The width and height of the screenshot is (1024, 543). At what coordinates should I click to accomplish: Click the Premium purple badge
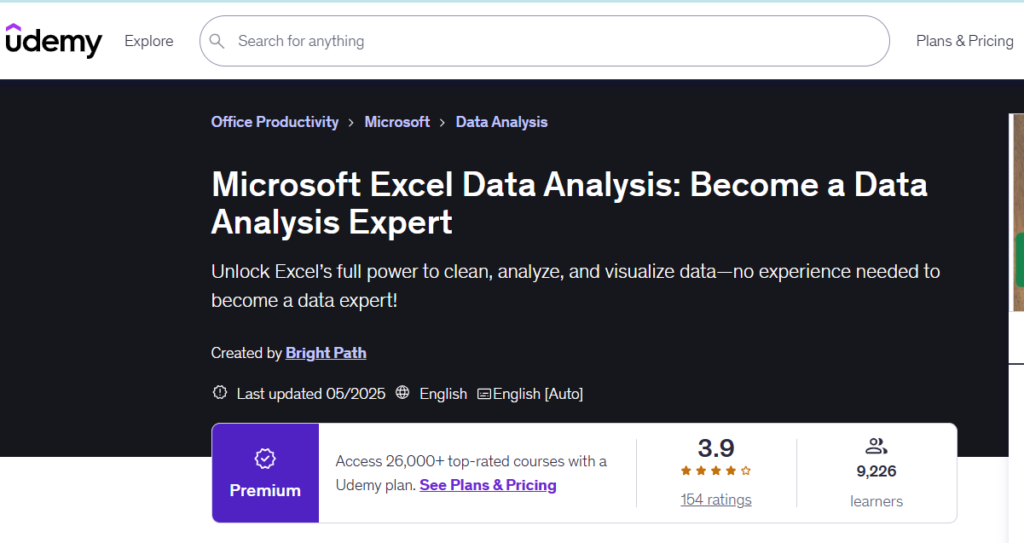tap(265, 473)
